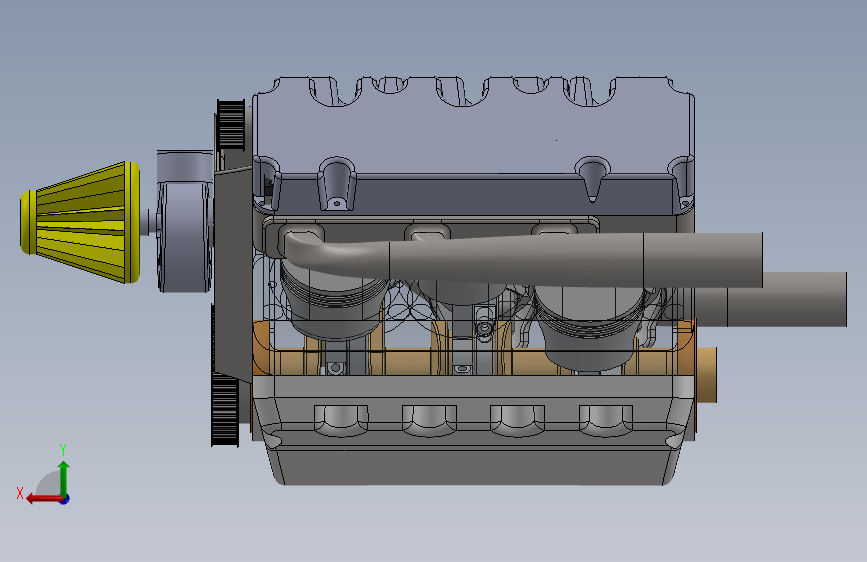Image resolution: width=867 pixels, height=562 pixels.
Task: Select the upper black toothed timing pulley
Action: tap(231, 125)
